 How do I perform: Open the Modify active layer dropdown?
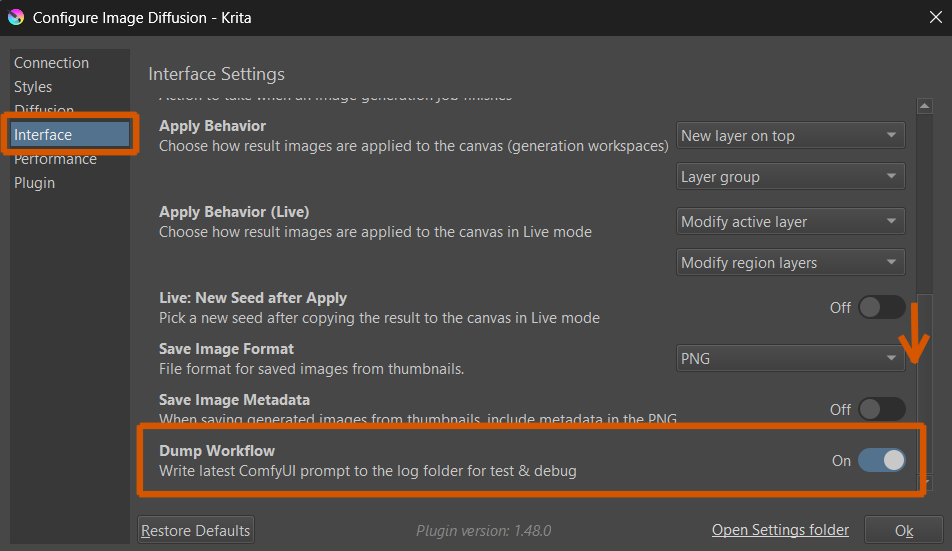[790, 221]
